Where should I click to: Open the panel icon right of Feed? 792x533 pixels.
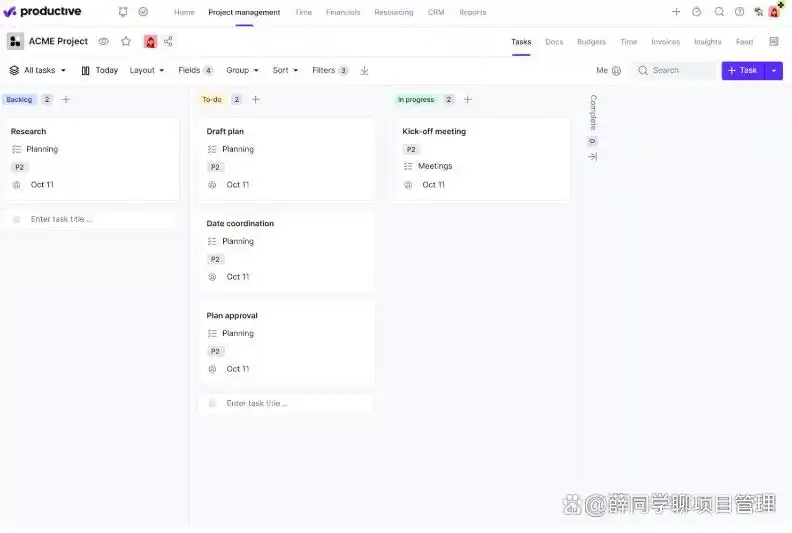coord(774,41)
